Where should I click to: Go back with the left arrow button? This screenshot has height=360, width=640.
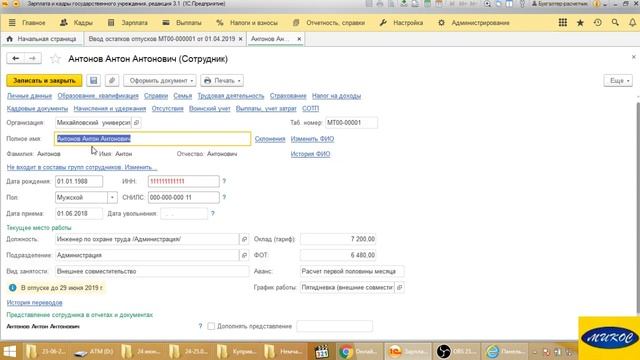(16, 59)
